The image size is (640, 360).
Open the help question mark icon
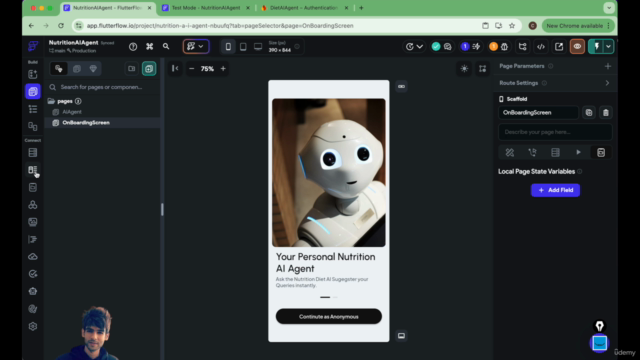click(133, 47)
